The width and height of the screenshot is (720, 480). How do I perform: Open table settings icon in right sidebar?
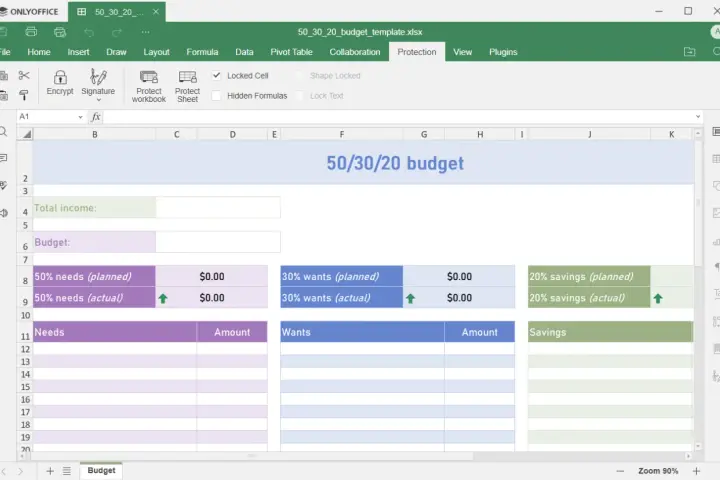(716, 159)
